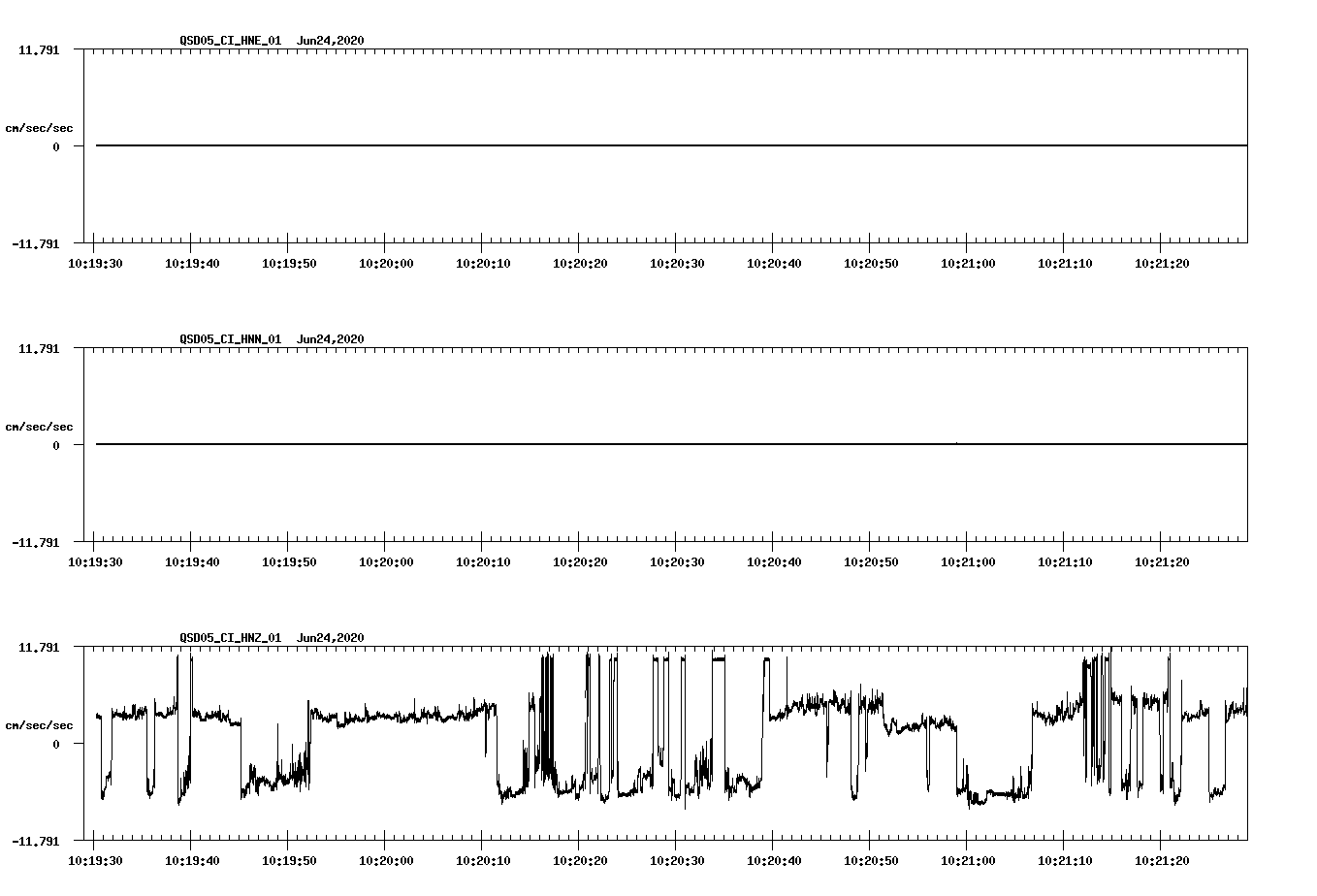Click 10:19:30 time label under HNE plot
The image size is (1317, 896).
(95, 263)
